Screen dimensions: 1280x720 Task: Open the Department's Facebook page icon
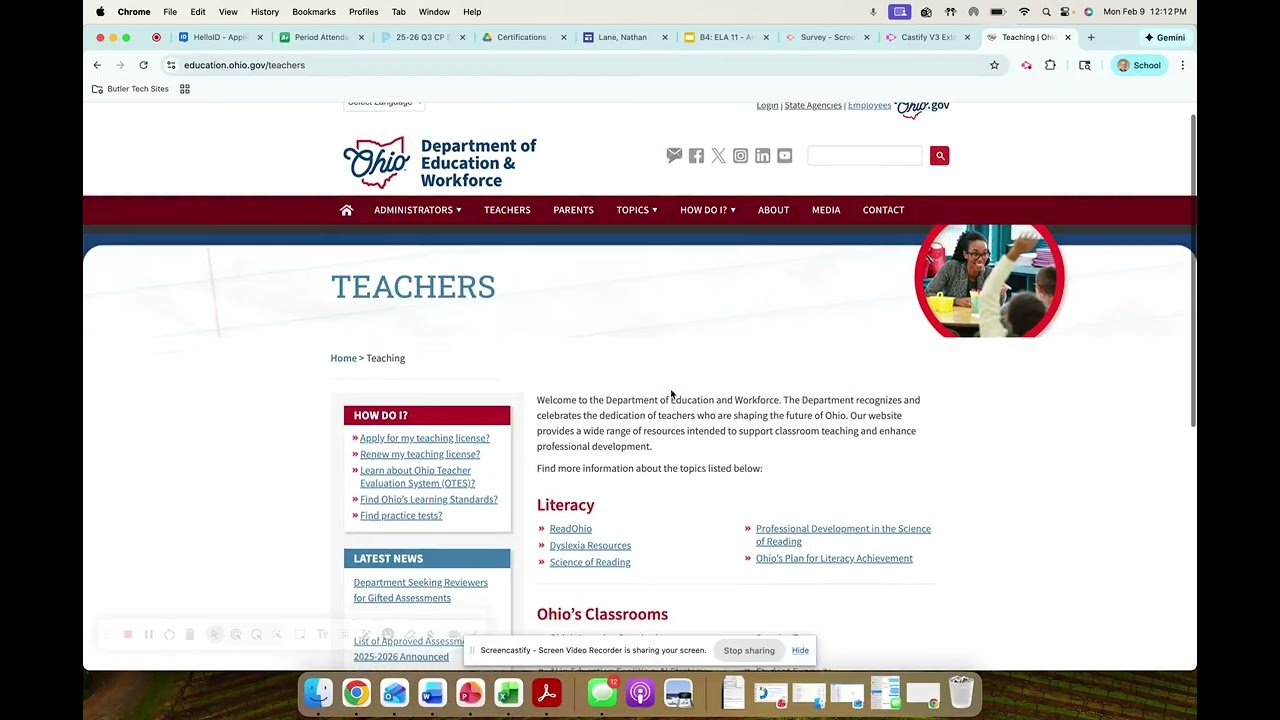pos(696,156)
